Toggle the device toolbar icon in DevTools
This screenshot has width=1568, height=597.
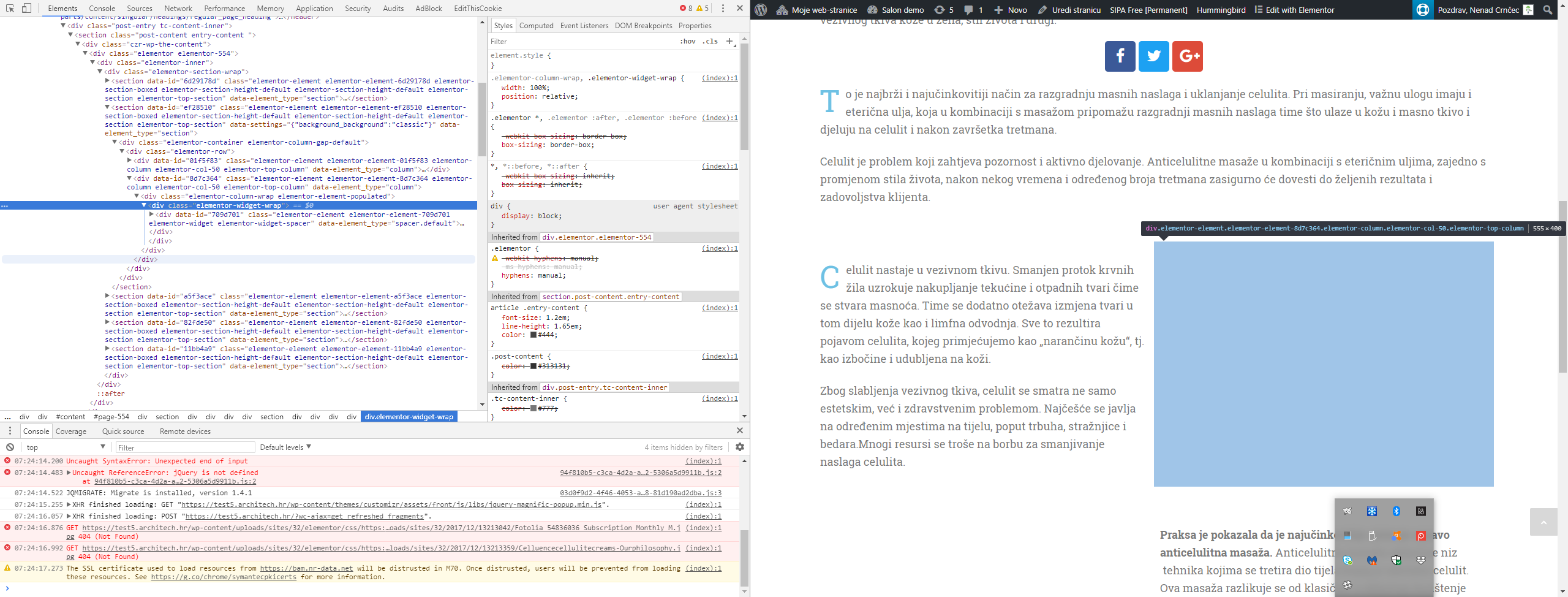(26, 8)
